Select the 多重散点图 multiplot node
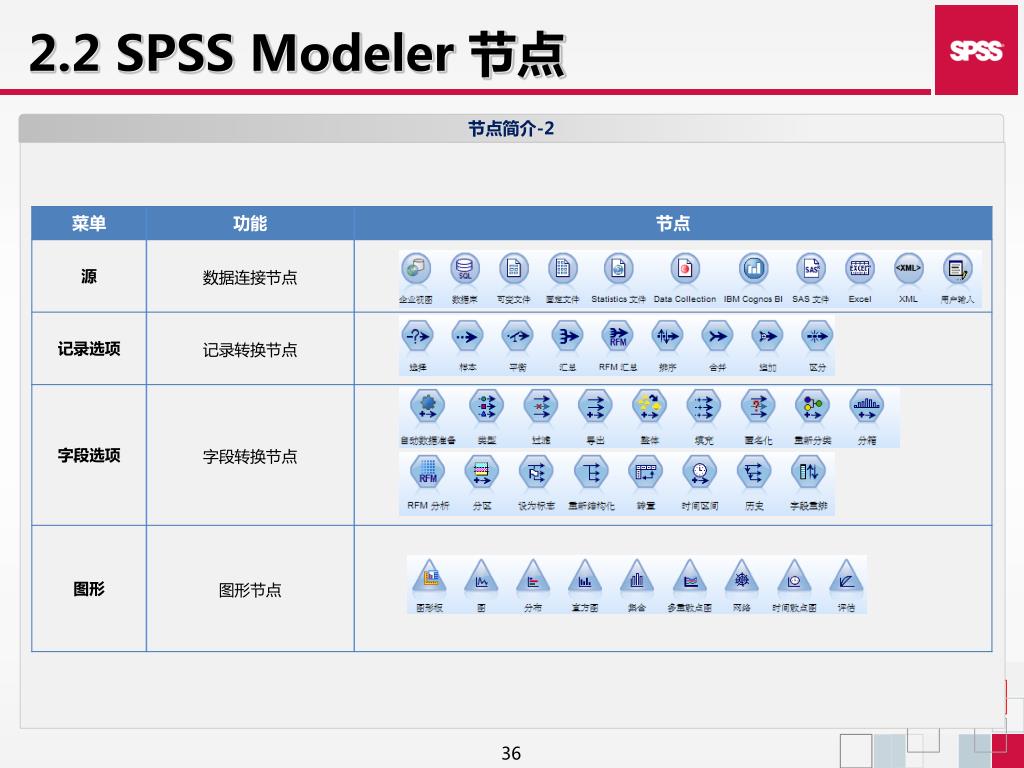This screenshot has width=1024, height=768. click(x=690, y=577)
